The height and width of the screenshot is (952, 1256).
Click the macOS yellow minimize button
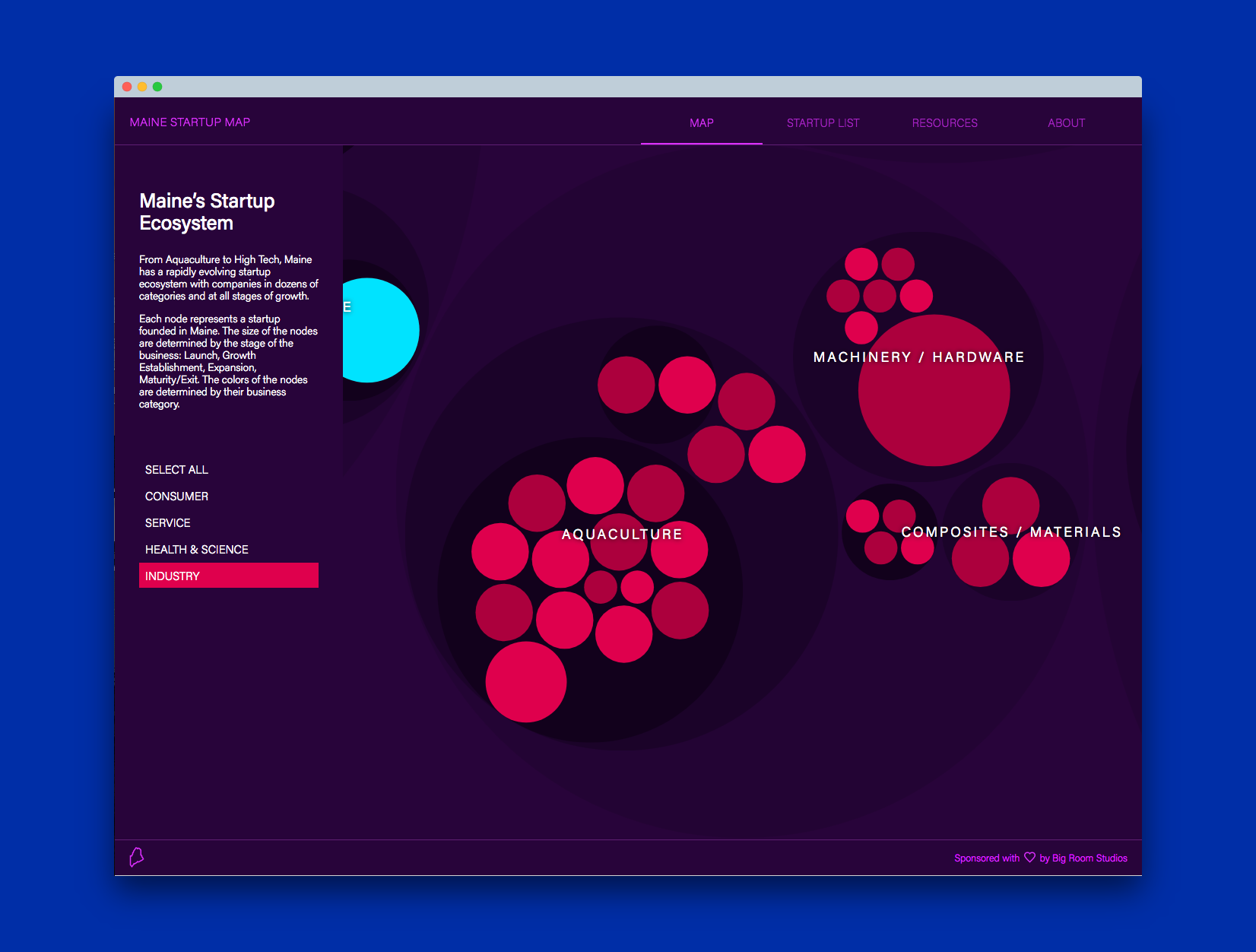[x=142, y=87]
